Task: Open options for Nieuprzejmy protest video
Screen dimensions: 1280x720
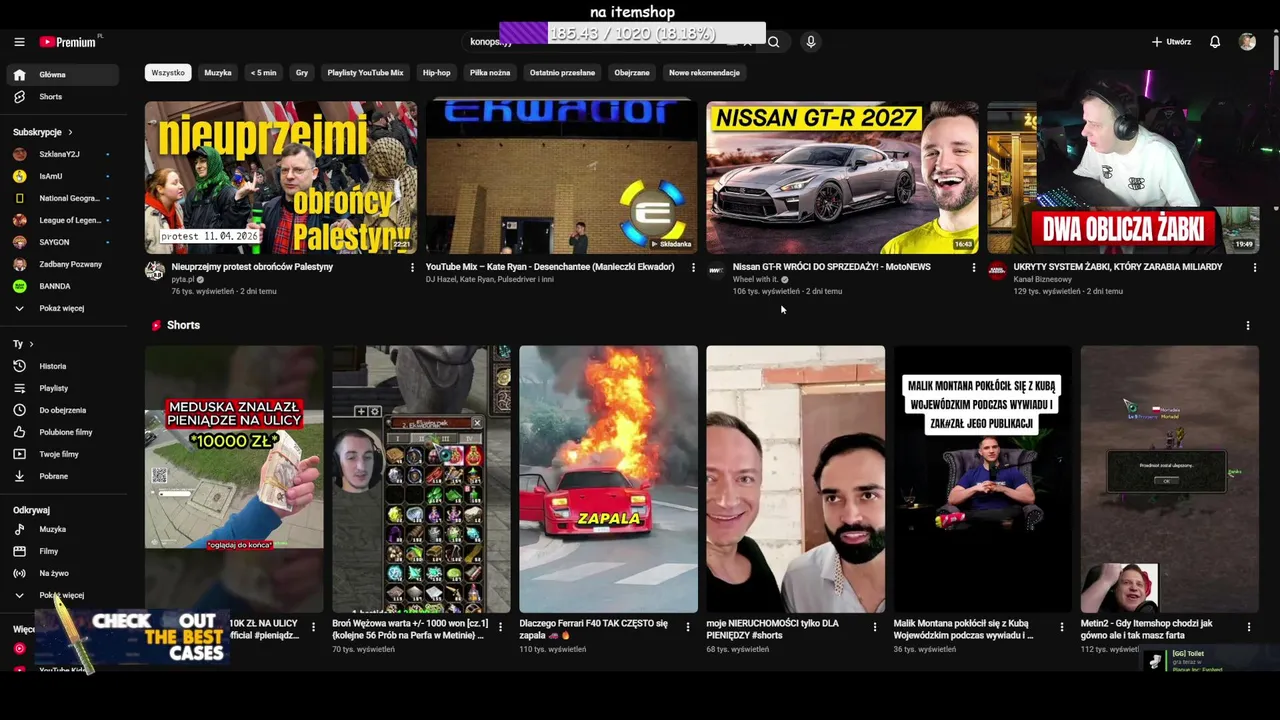Action: 412,268
